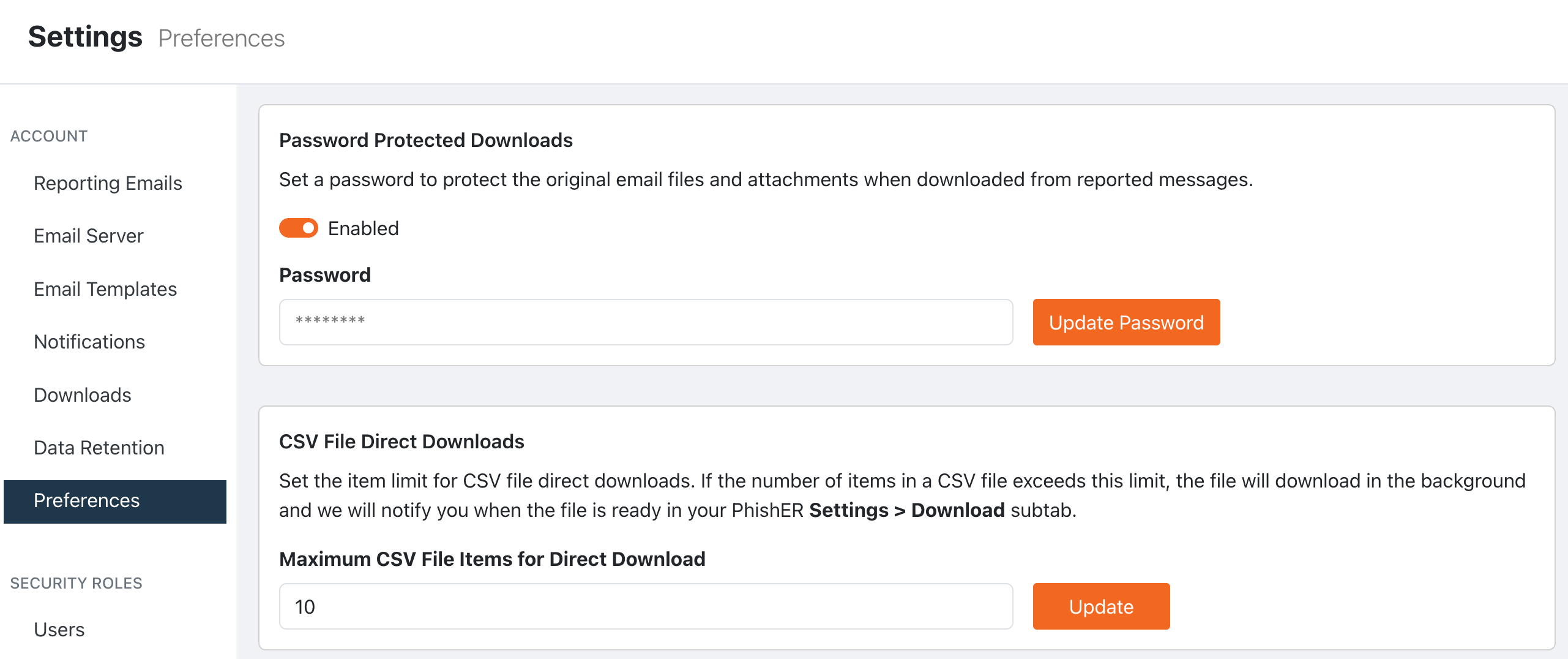Click the orange toggle switch knob
This screenshot has width=1568, height=659.
click(307, 228)
